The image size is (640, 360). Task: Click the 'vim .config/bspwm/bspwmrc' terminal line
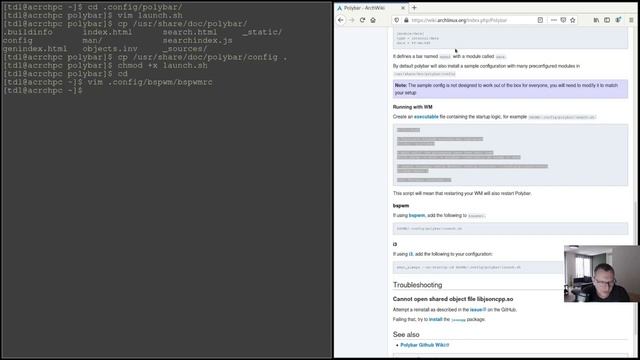click(107, 82)
